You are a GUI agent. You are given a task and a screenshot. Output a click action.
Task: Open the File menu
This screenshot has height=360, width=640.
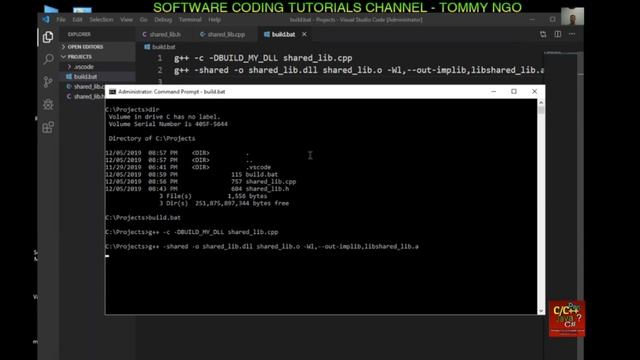click(61, 20)
